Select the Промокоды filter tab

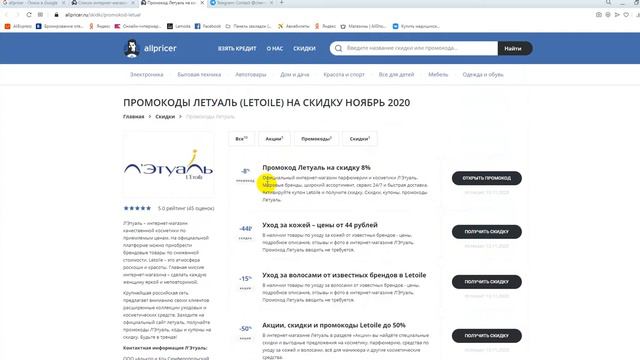pos(316,139)
